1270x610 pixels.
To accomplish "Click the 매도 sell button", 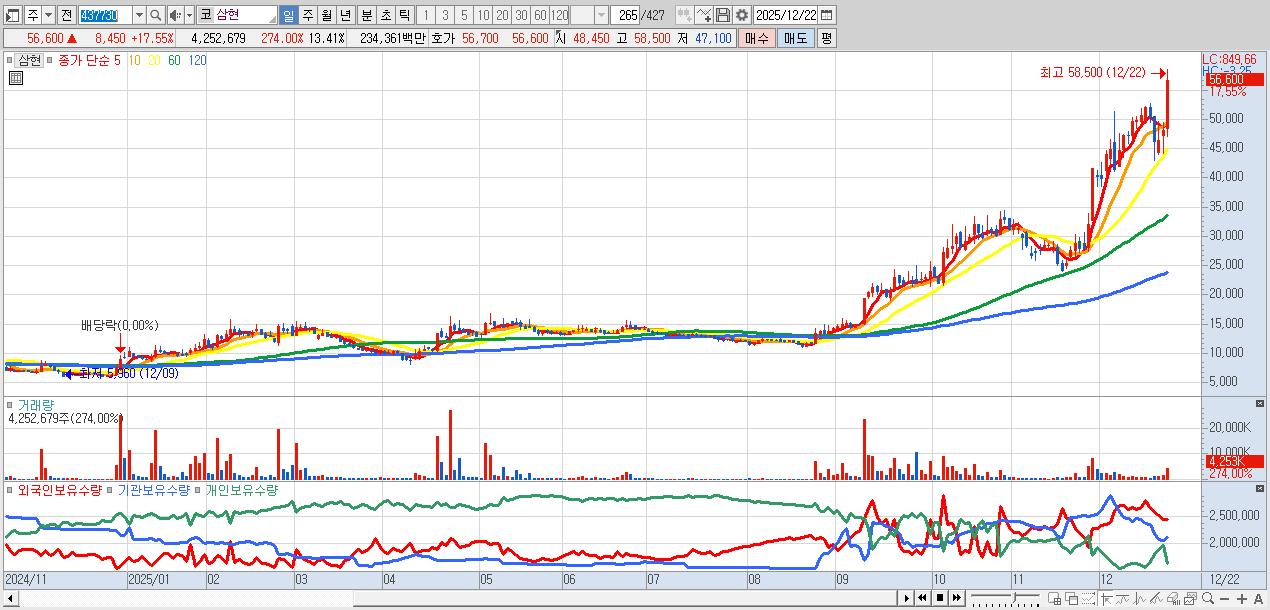I will click(x=795, y=38).
